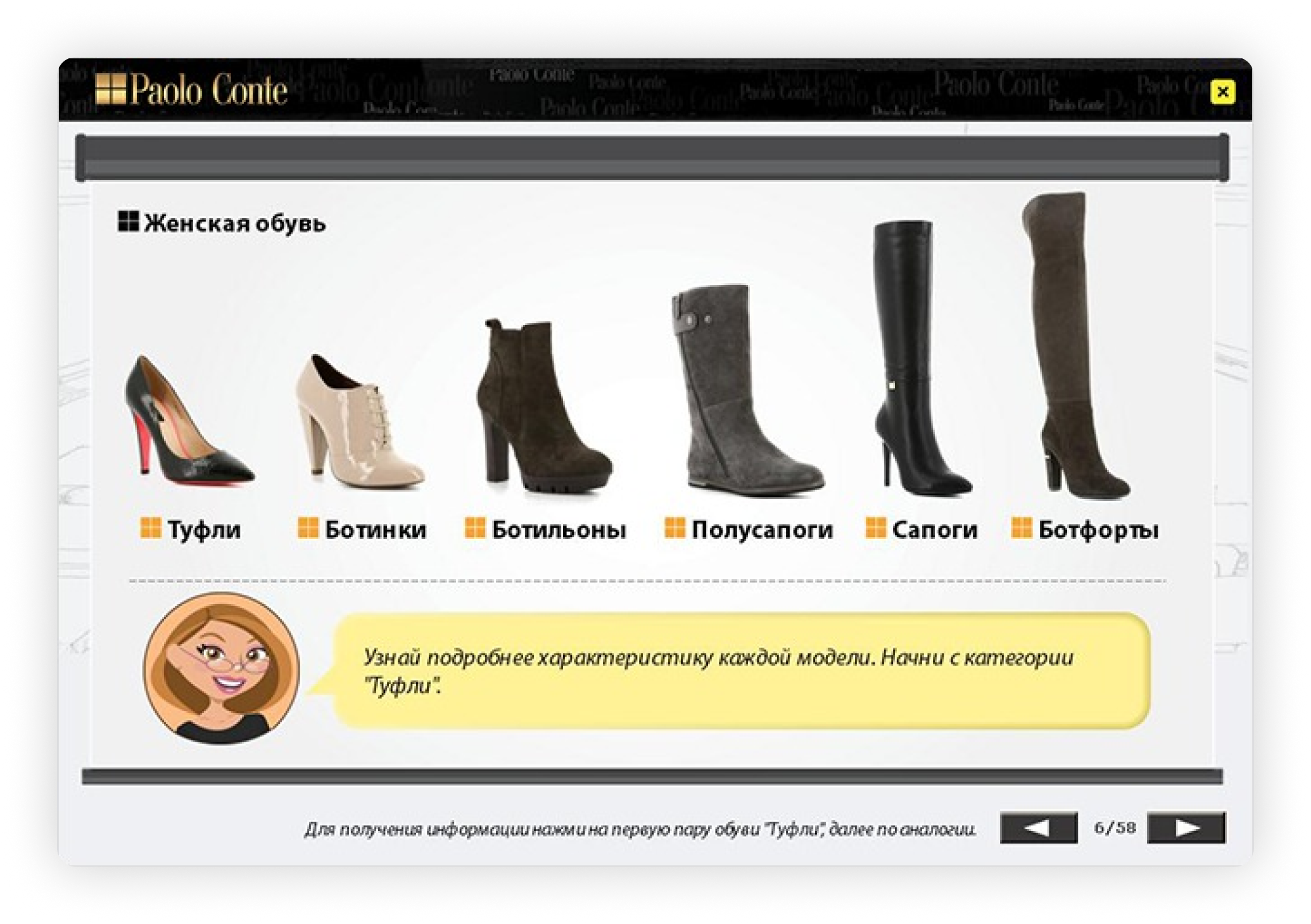This screenshot has width=1311, height=924.
Task: Go back with the previous slide arrow
Action: (x=1038, y=828)
